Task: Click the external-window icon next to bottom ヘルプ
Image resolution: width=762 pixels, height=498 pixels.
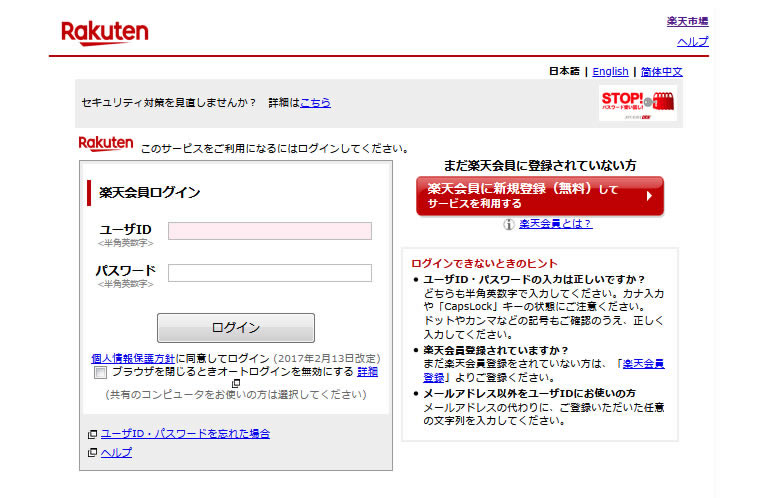Action: point(92,453)
